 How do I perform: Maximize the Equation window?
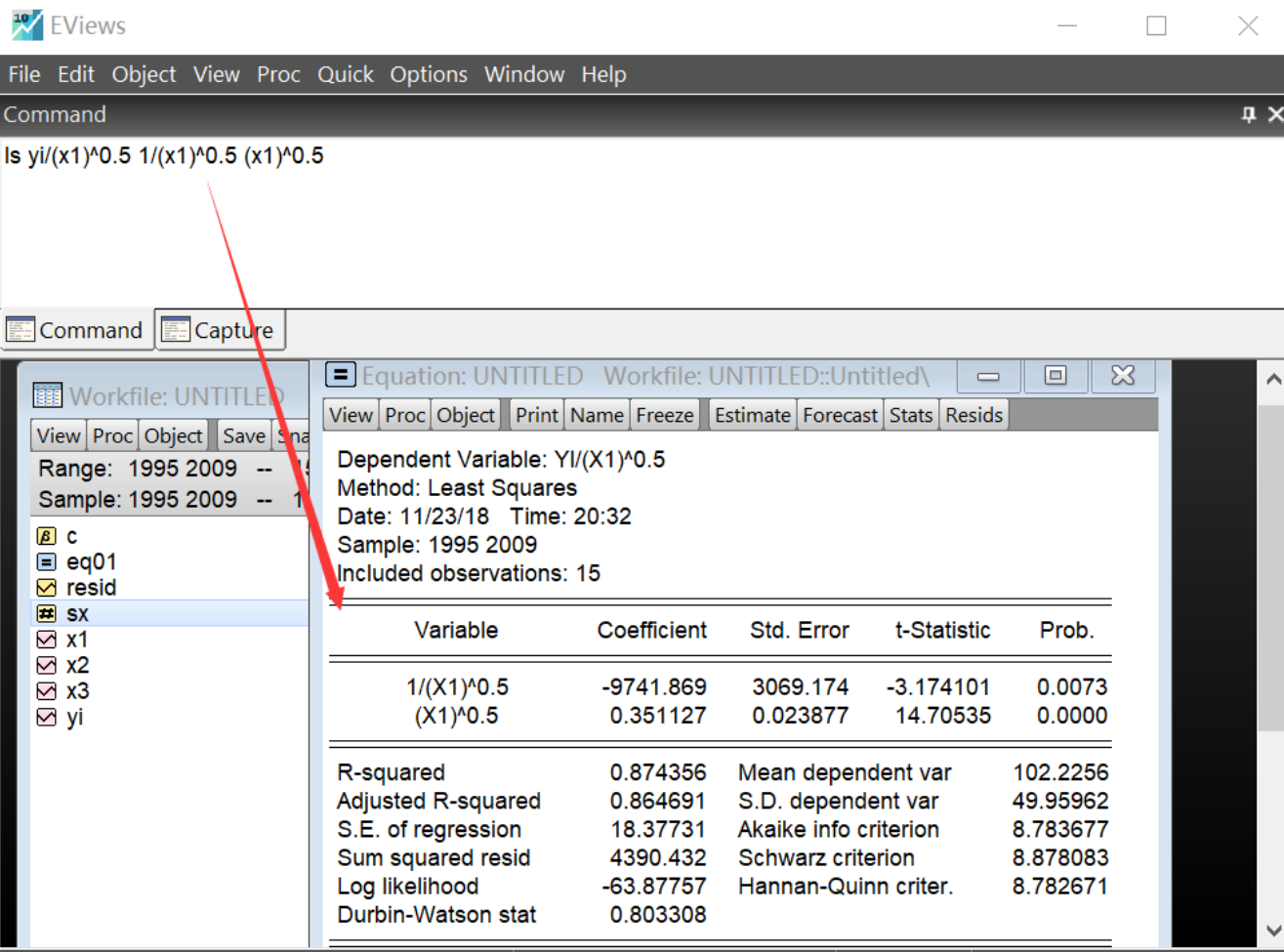coord(1056,376)
